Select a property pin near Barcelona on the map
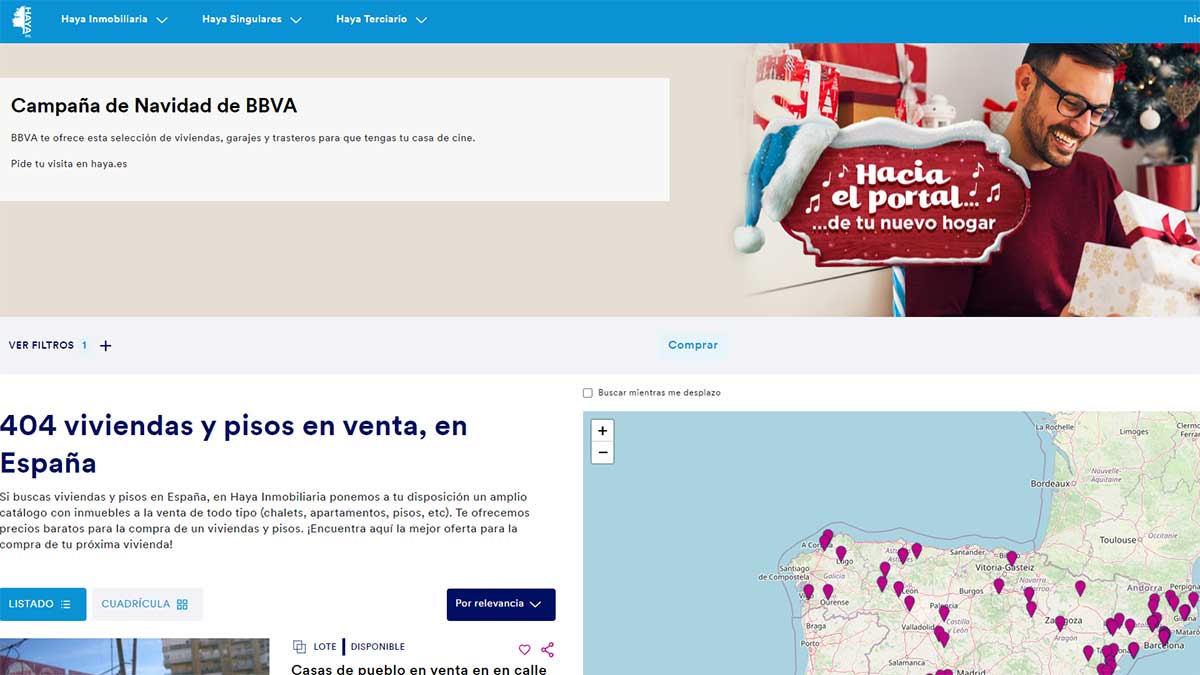The height and width of the screenshot is (675, 1200). (x=1164, y=635)
